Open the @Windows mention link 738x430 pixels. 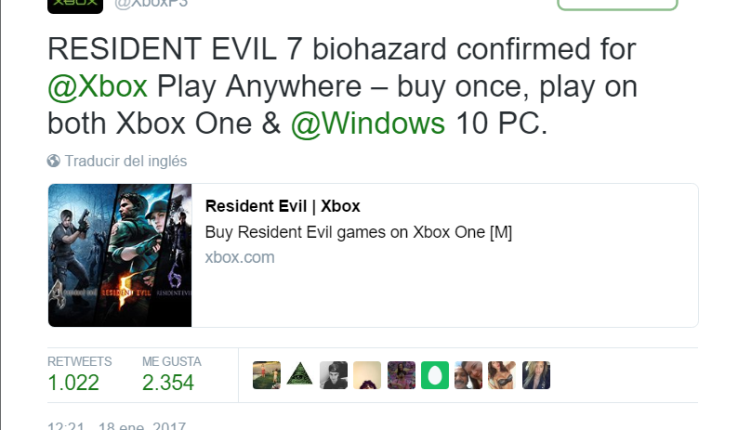coord(368,124)
